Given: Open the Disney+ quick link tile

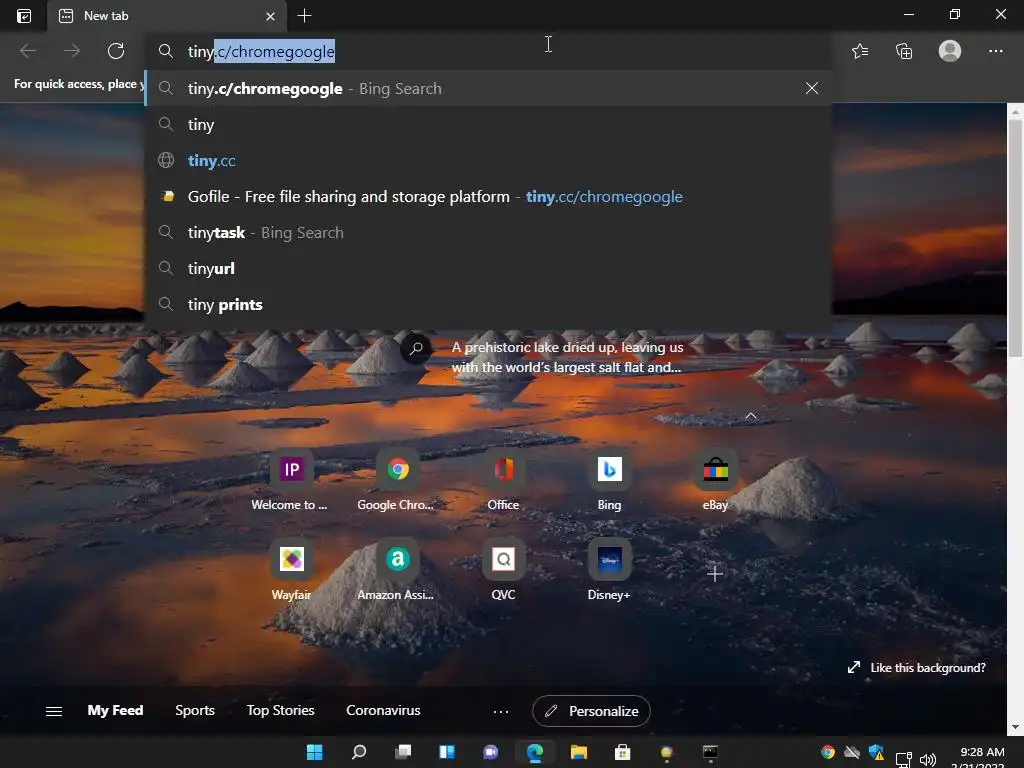Looking at the screenshot, I should (609, 570).
